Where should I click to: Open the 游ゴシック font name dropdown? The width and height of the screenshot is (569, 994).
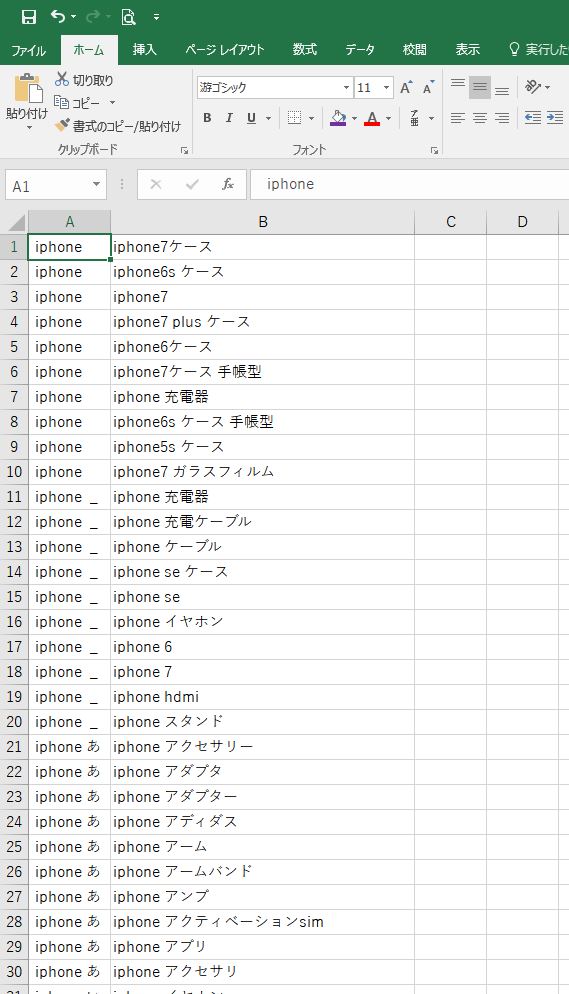click(x=346, y=87)
